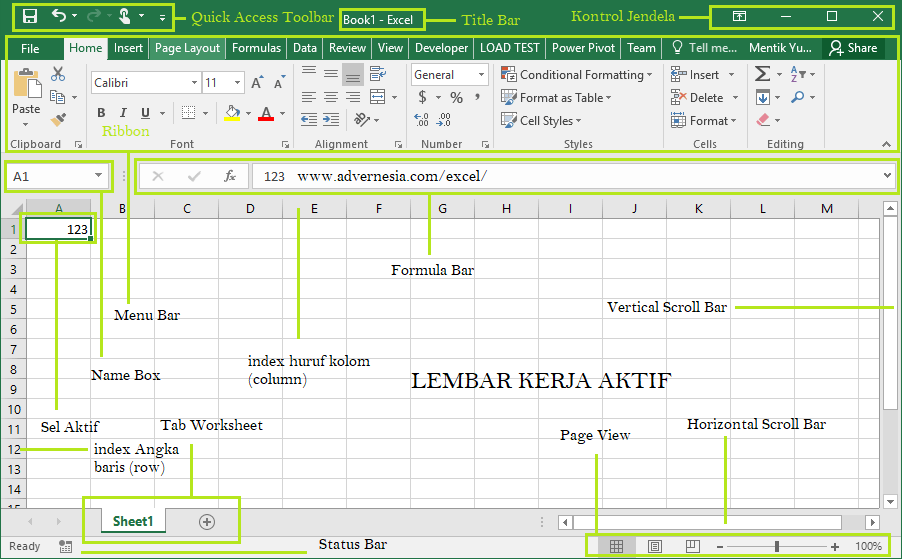902x559 pixels.
Task: Click the Cut scissors icon
Action: pyautogui.click(x=58, y=74)
